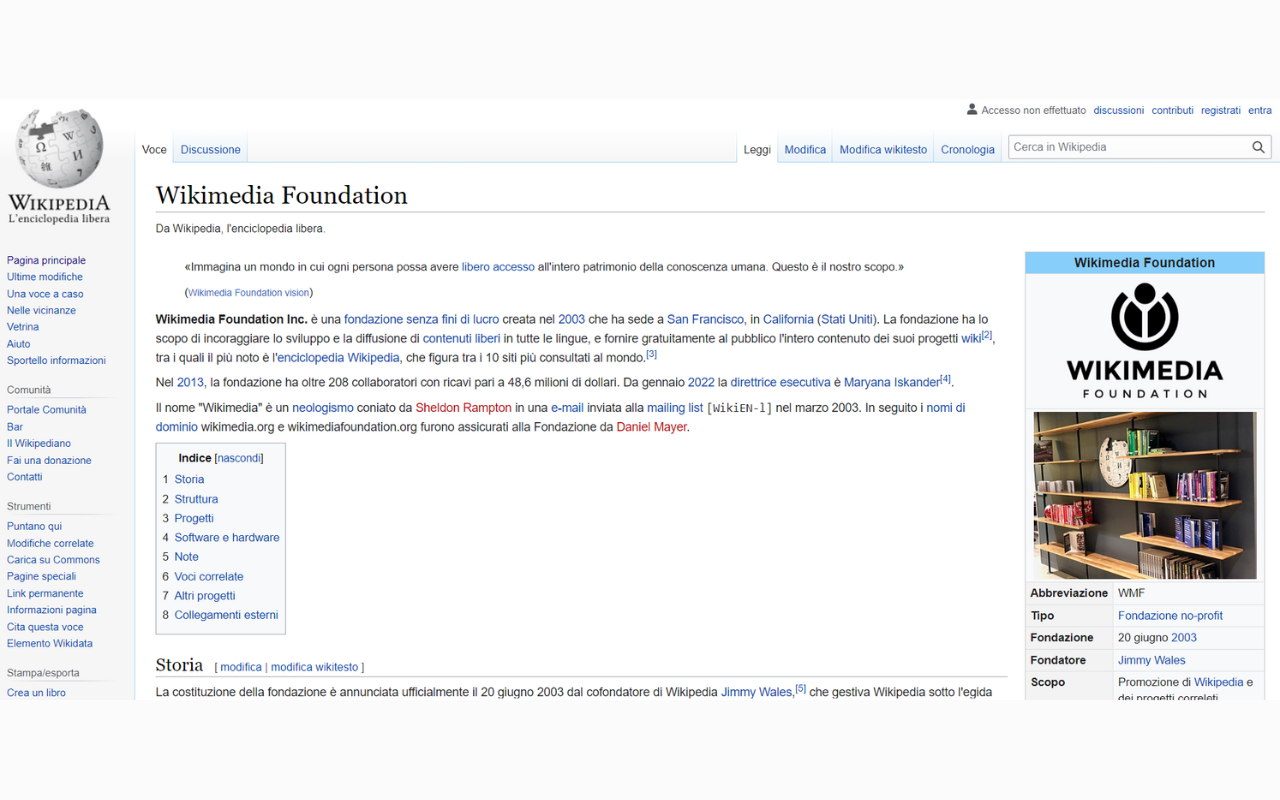Viewport: 1280px width, 800px height.
Task: Click Cita questa voce
Action: click(45, 627)
